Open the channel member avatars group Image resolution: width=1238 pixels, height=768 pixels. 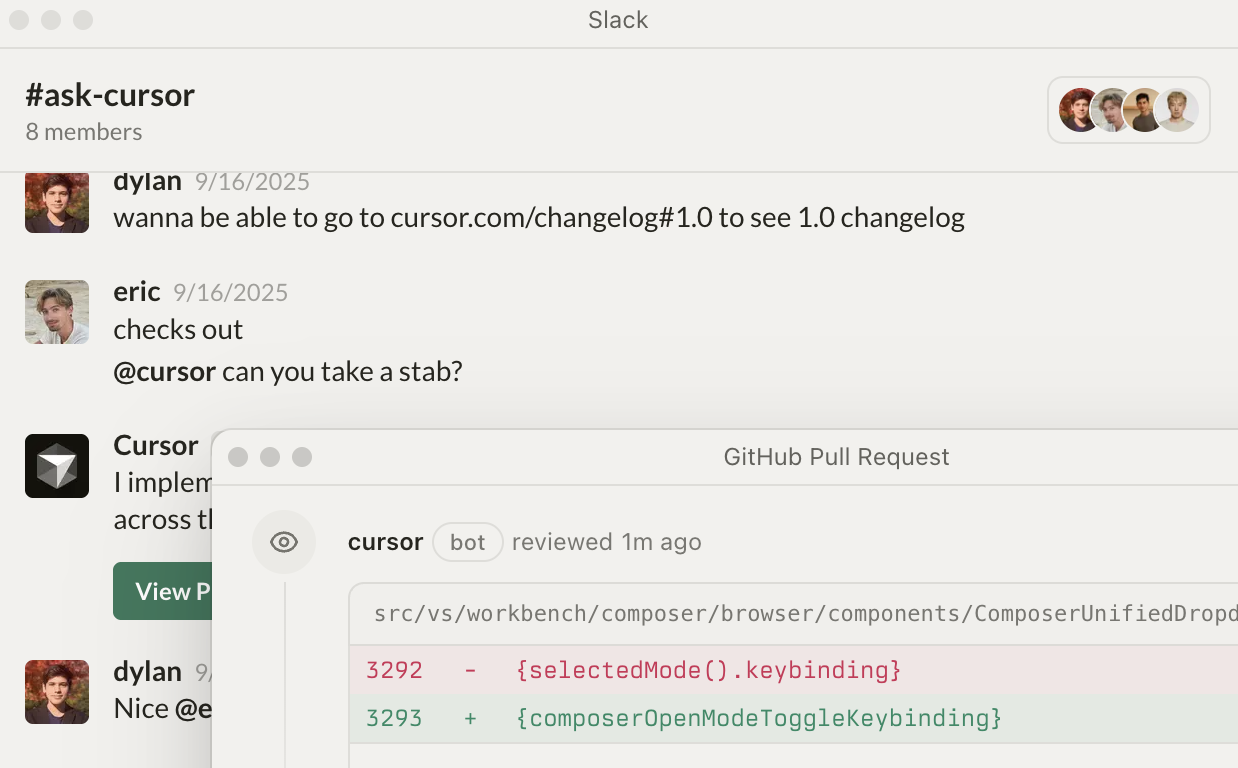point(1128,110)
